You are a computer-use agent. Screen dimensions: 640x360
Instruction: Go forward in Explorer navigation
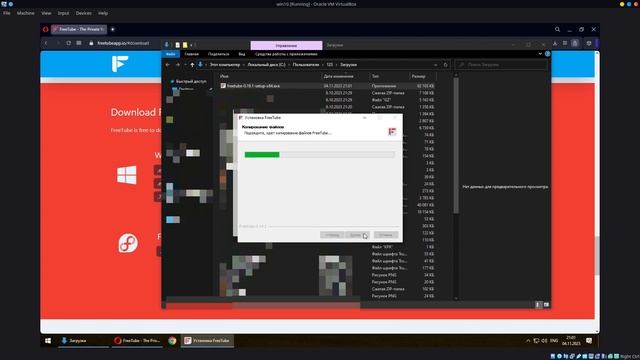click(177, 65)
